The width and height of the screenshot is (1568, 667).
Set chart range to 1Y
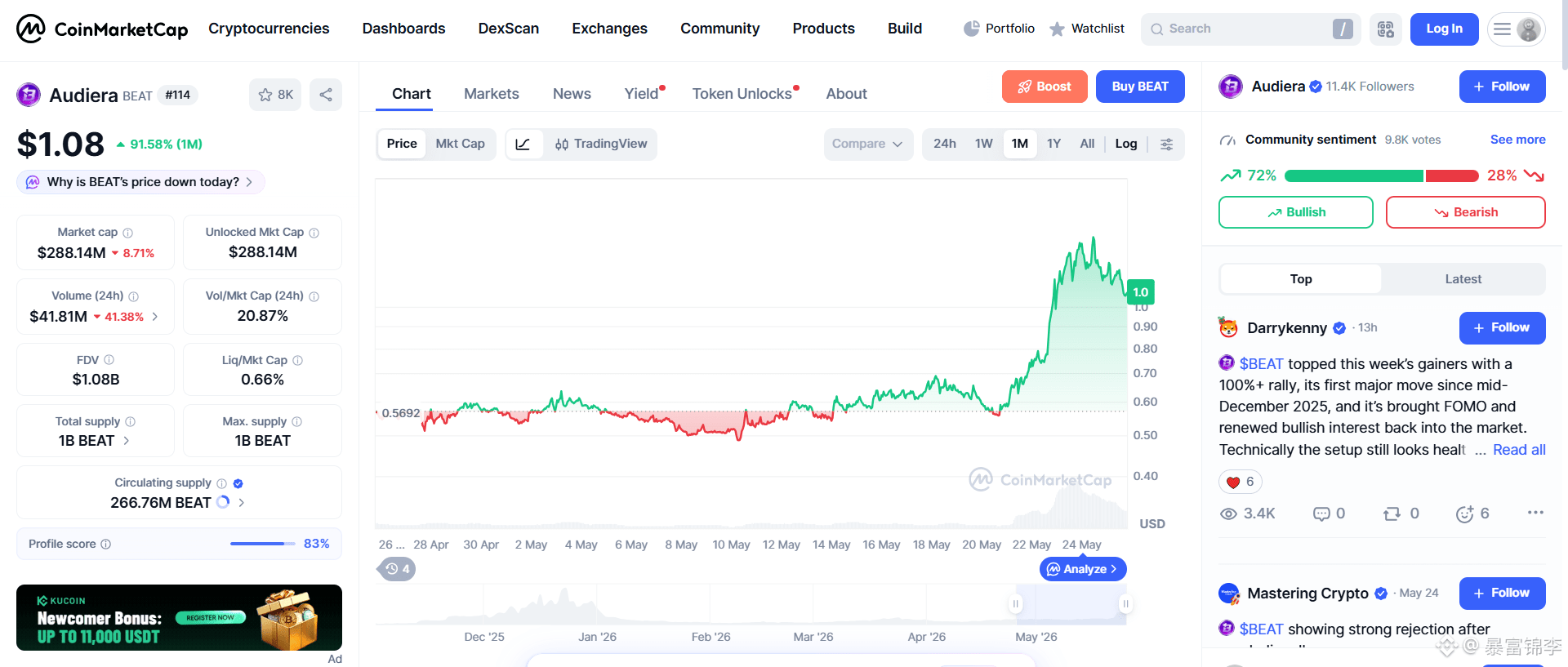tap(1054, 145)
